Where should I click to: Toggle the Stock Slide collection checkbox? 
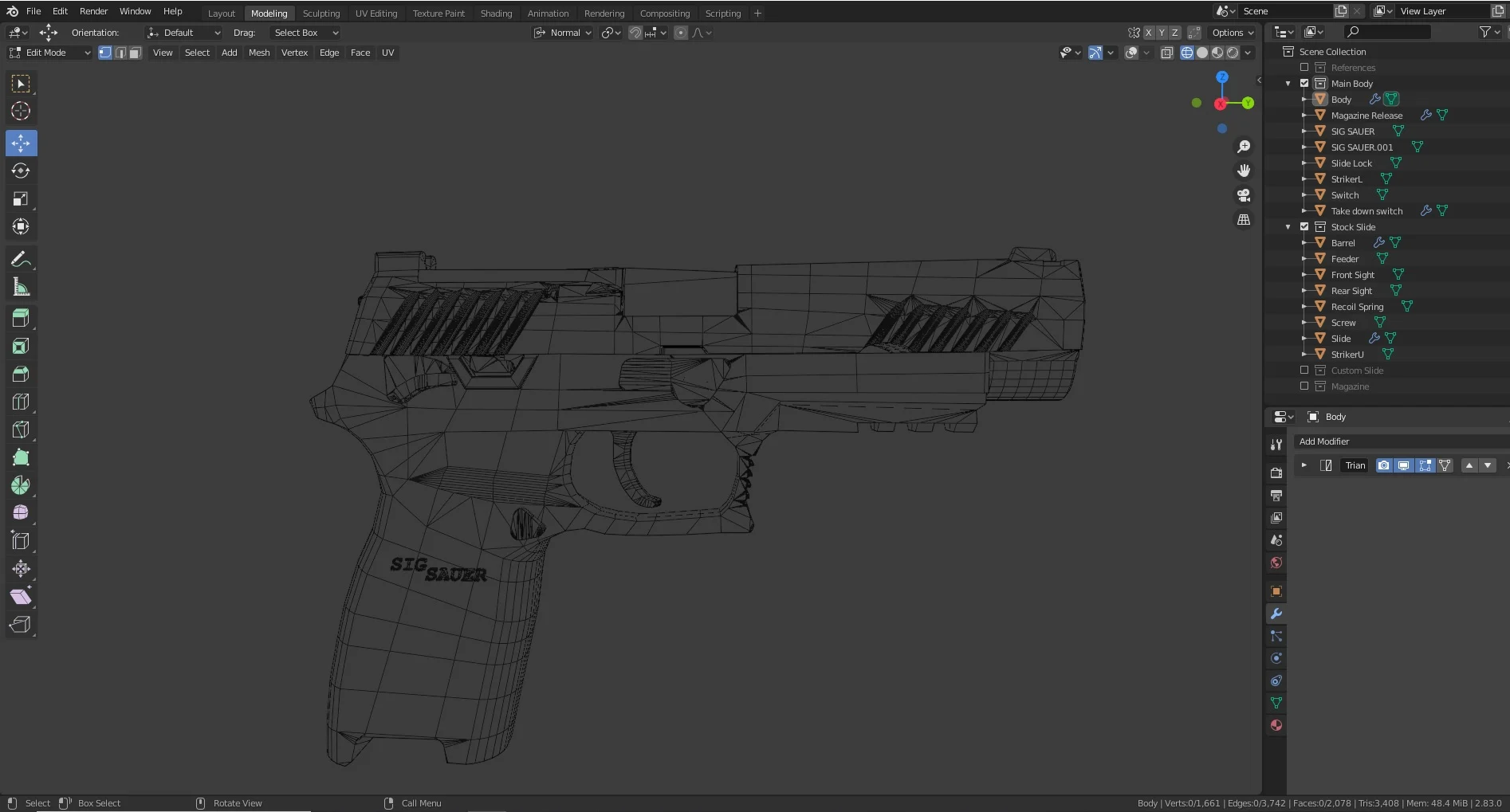pyautogui.click(x=1304, y=226)
